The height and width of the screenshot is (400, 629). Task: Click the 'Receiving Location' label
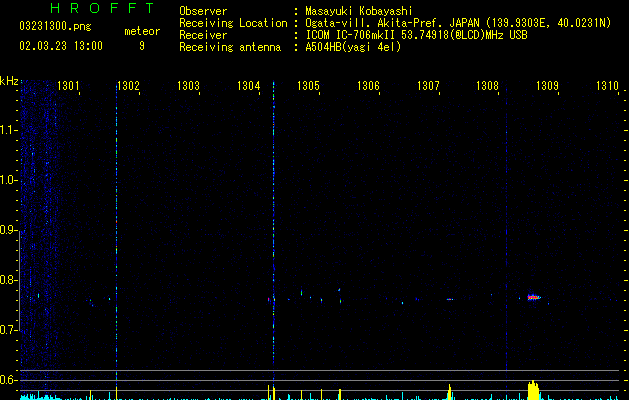pyautogui.click(x=233, y=23)
